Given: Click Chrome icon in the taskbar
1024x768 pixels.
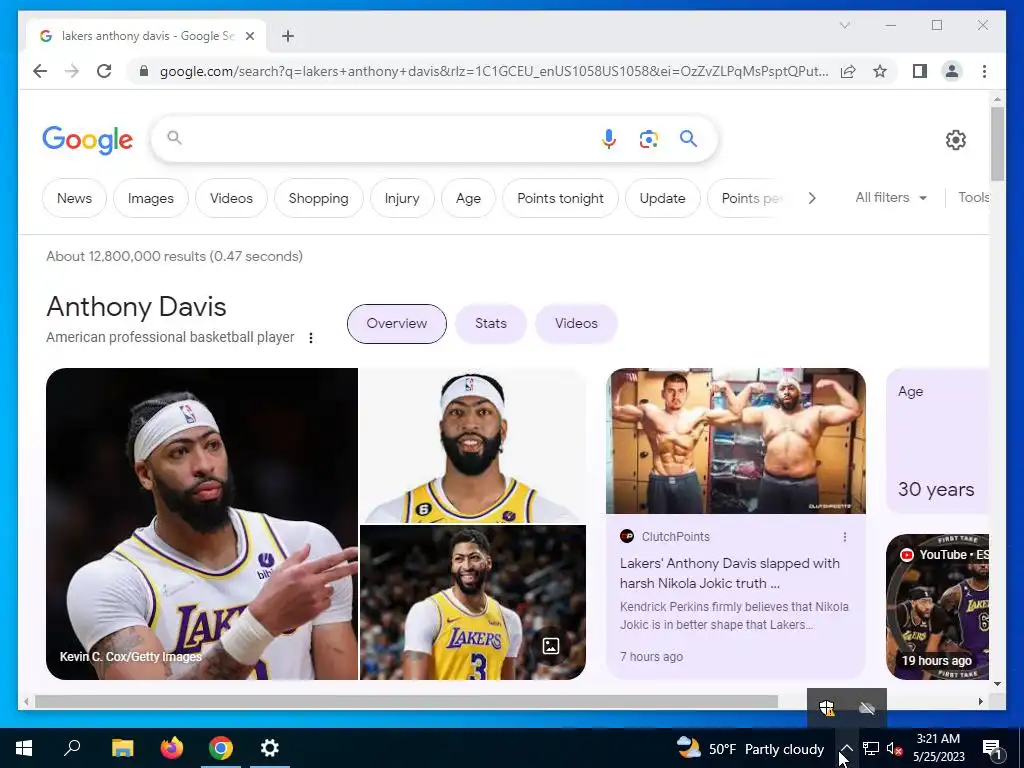Looking at the screenshot, I should click(x=221, y=748).
